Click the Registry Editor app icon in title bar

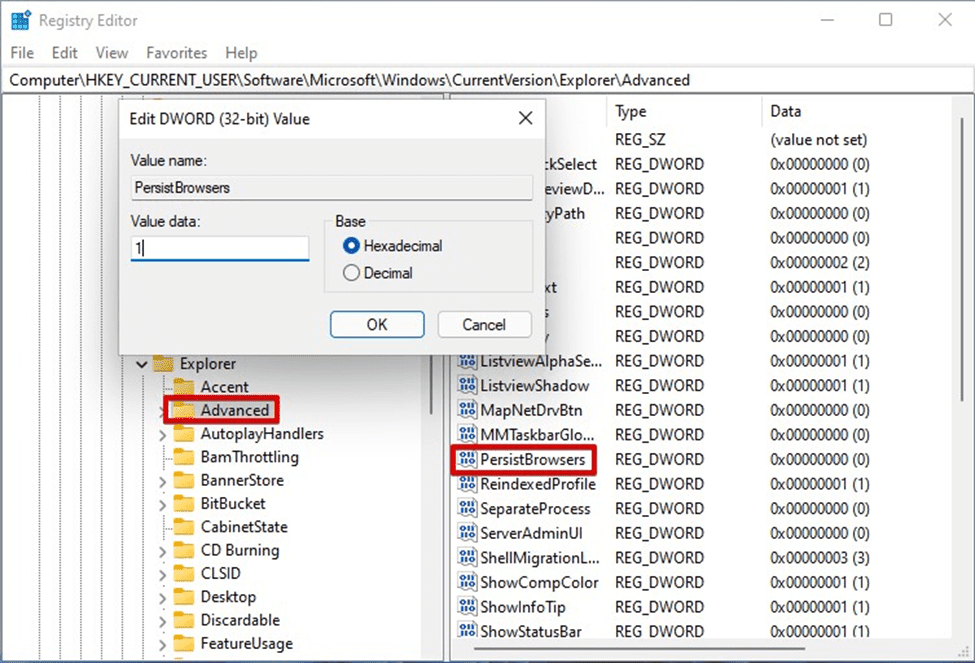20,19
